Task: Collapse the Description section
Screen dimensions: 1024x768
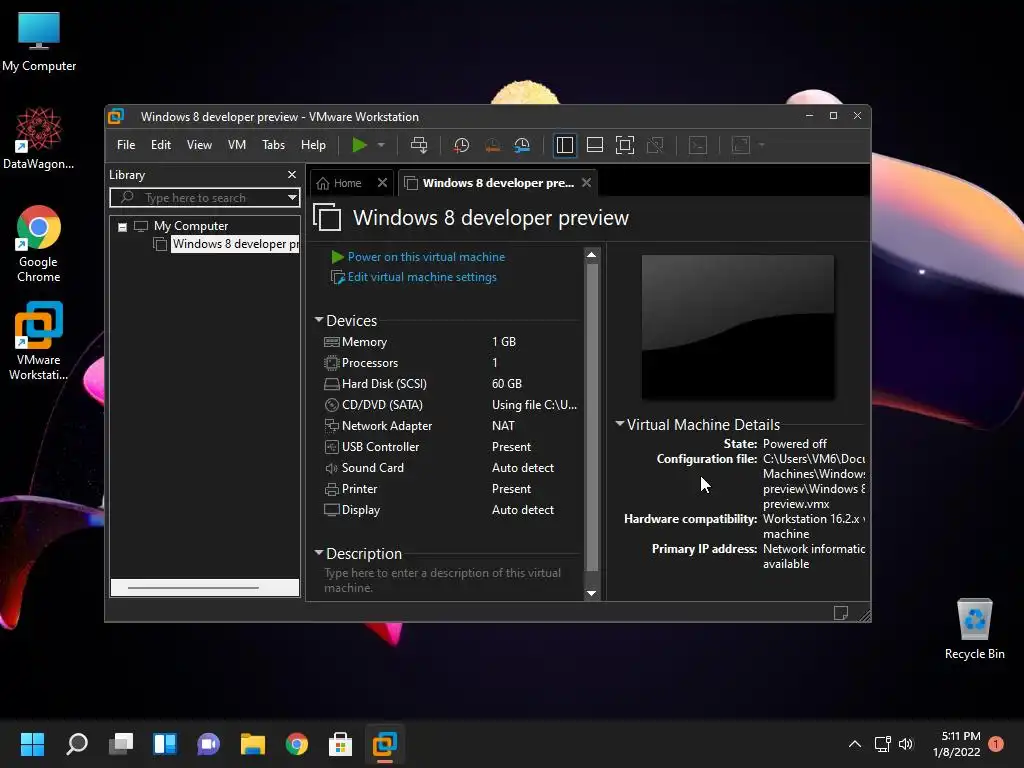Action: 319,553
